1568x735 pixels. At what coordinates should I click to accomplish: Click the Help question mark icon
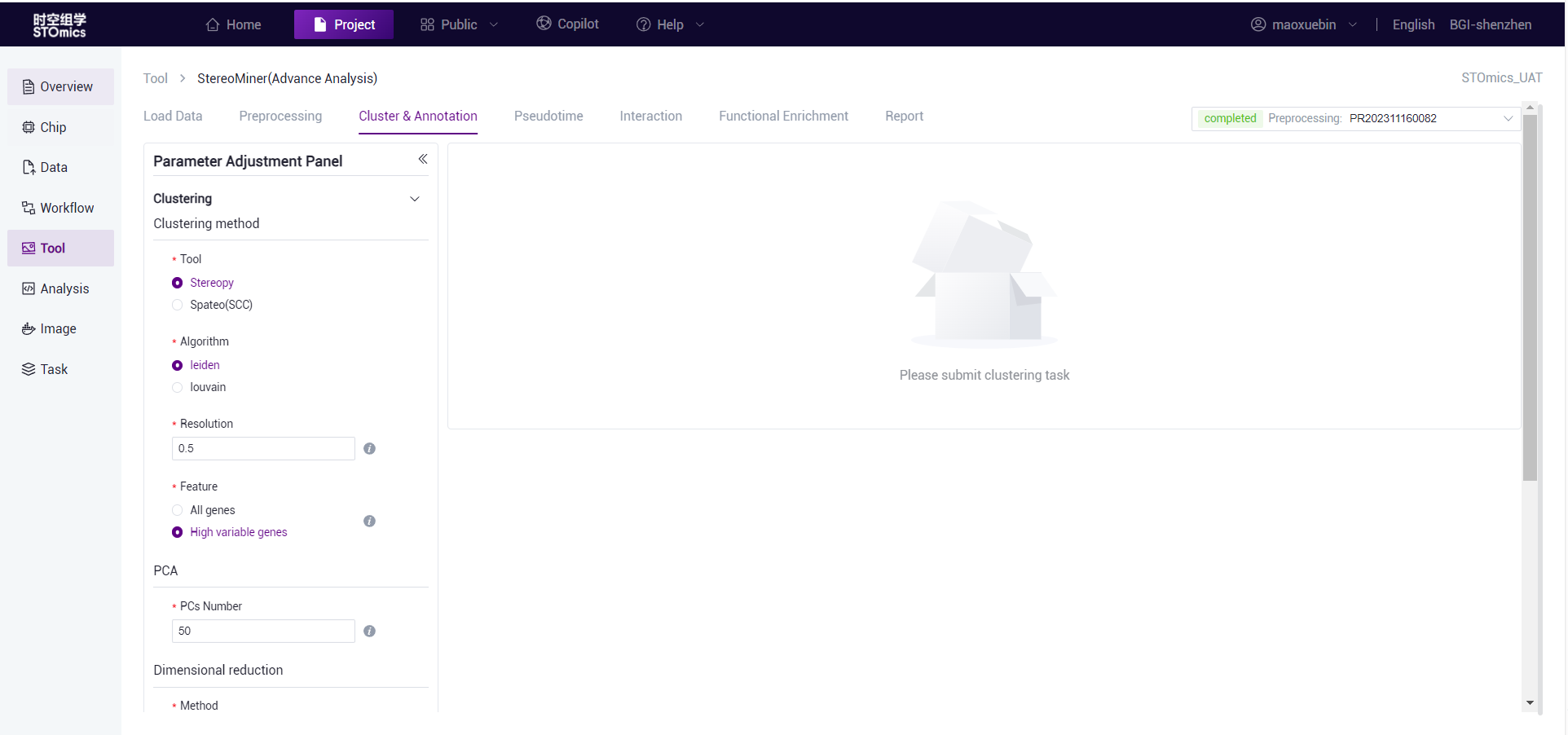(643, 24)
